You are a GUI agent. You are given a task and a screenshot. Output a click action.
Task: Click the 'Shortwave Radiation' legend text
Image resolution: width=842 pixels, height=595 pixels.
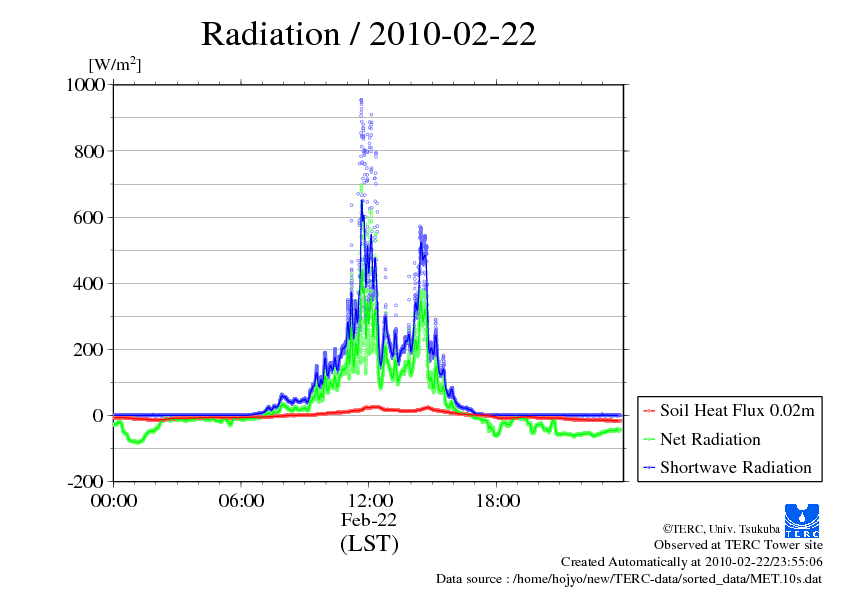pos(736,467)
